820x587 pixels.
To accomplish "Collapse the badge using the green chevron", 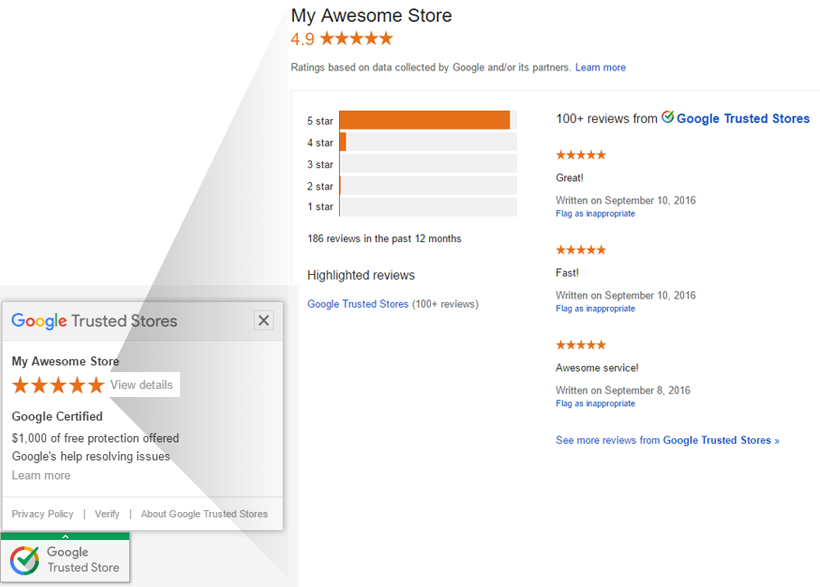I will [65, 537].
